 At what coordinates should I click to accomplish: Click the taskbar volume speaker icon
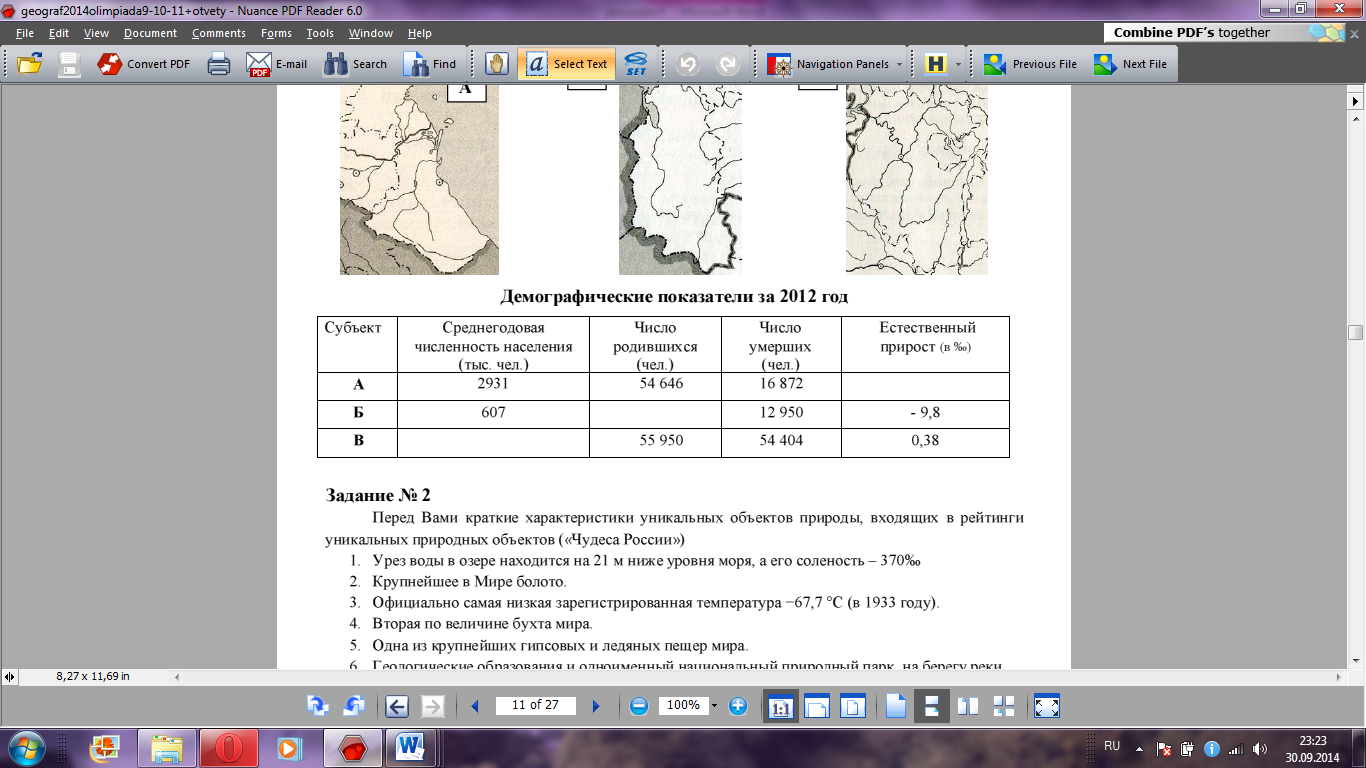pyautogui.click(x=1259, y=748)
